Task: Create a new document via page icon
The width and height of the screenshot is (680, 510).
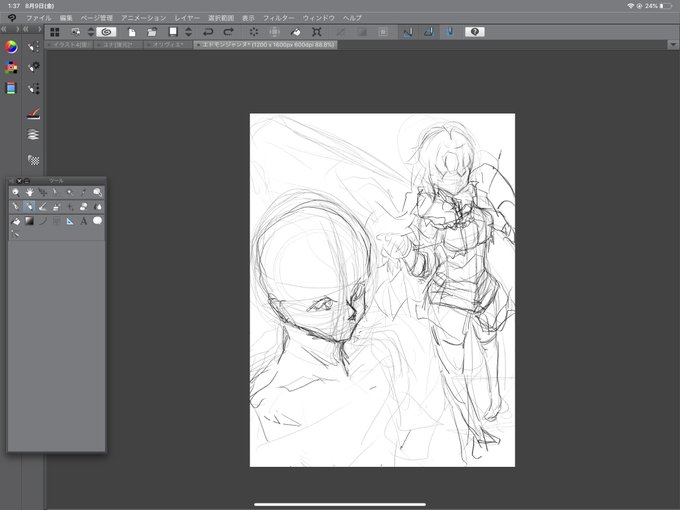Action: click(x=131, y=32)
